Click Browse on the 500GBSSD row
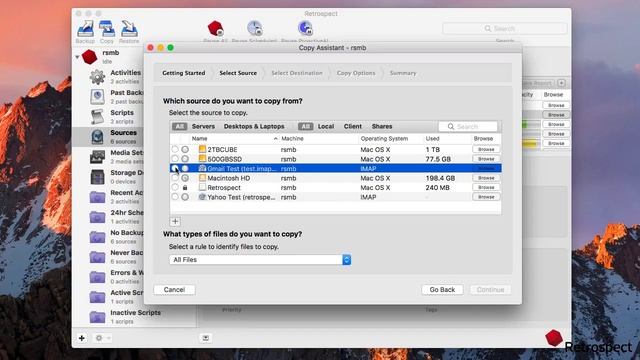This screenshot has height=360, width=640. coord(486,159)
